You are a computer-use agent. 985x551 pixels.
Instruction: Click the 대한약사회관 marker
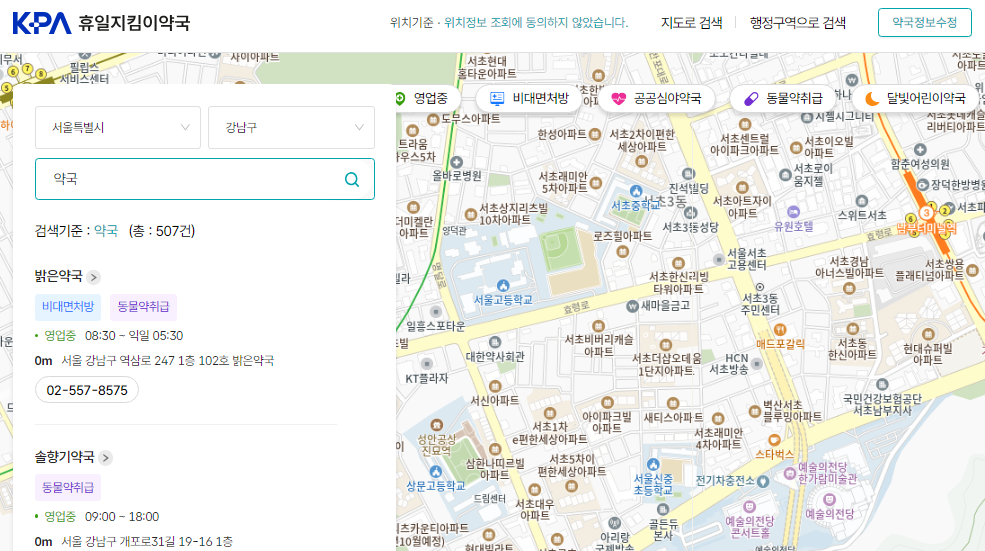tap(494, 343)
